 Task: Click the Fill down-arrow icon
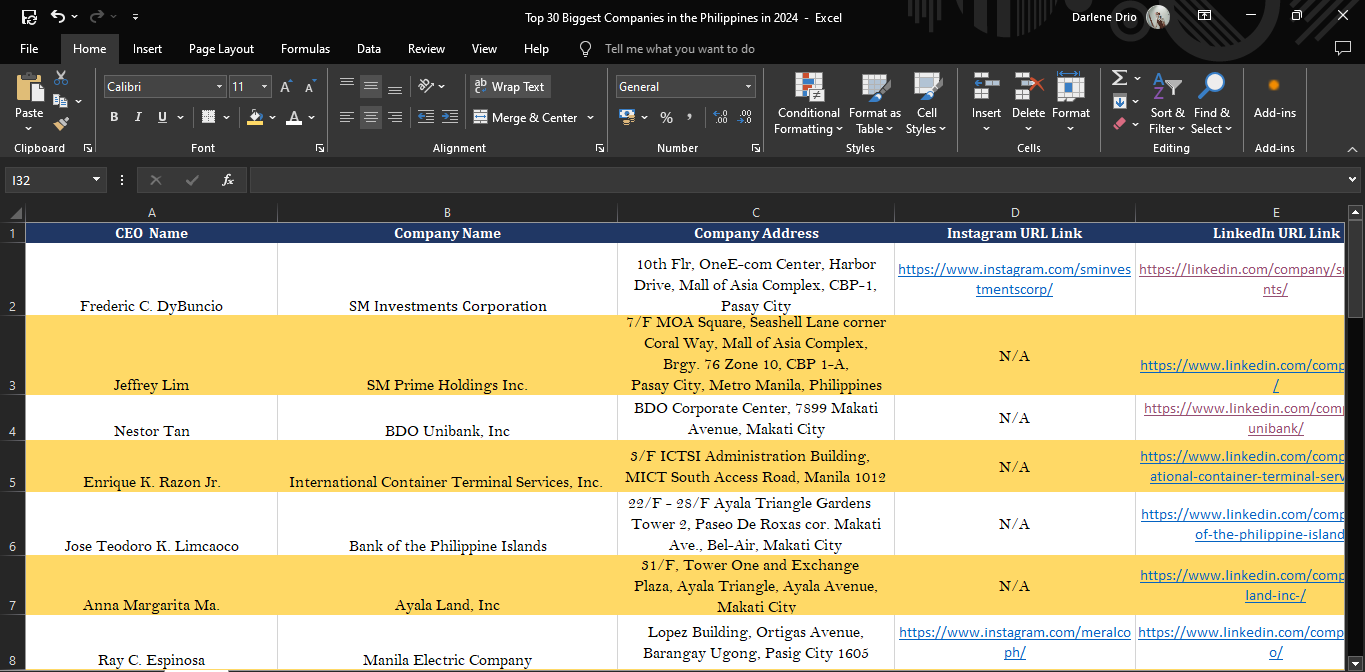pos(1120,101)
